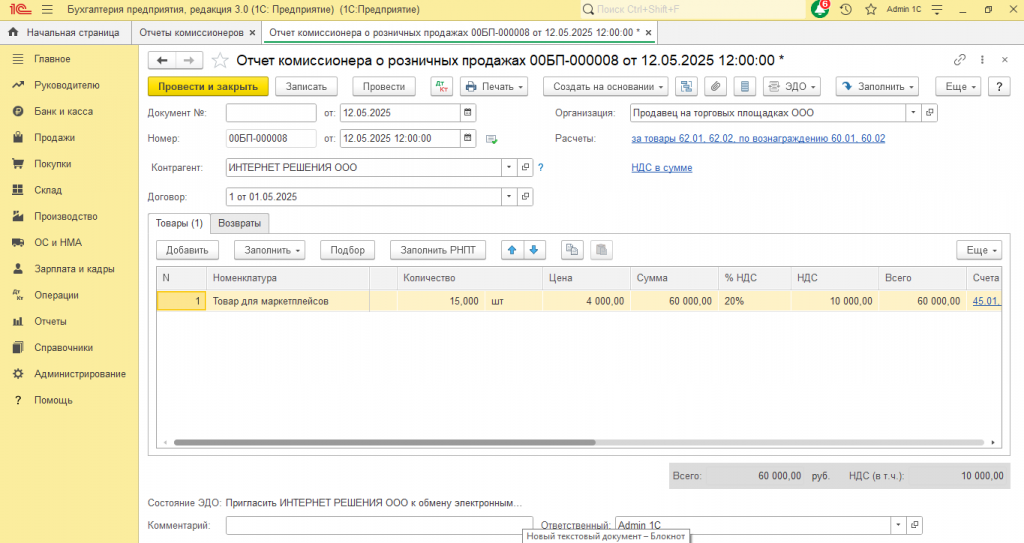
Task: Expand Ответственный dropdown arrow
Action: tap(898, 525)
